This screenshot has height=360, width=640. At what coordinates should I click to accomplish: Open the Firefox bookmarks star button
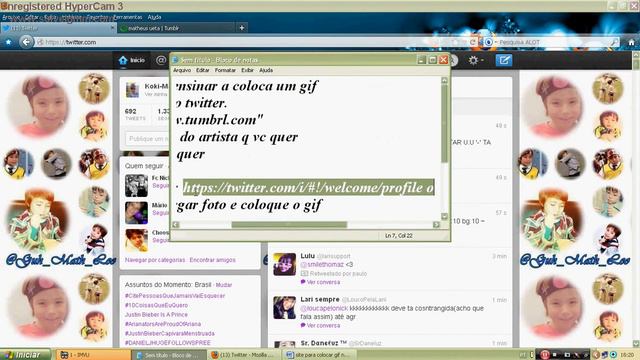pos(8,42)
